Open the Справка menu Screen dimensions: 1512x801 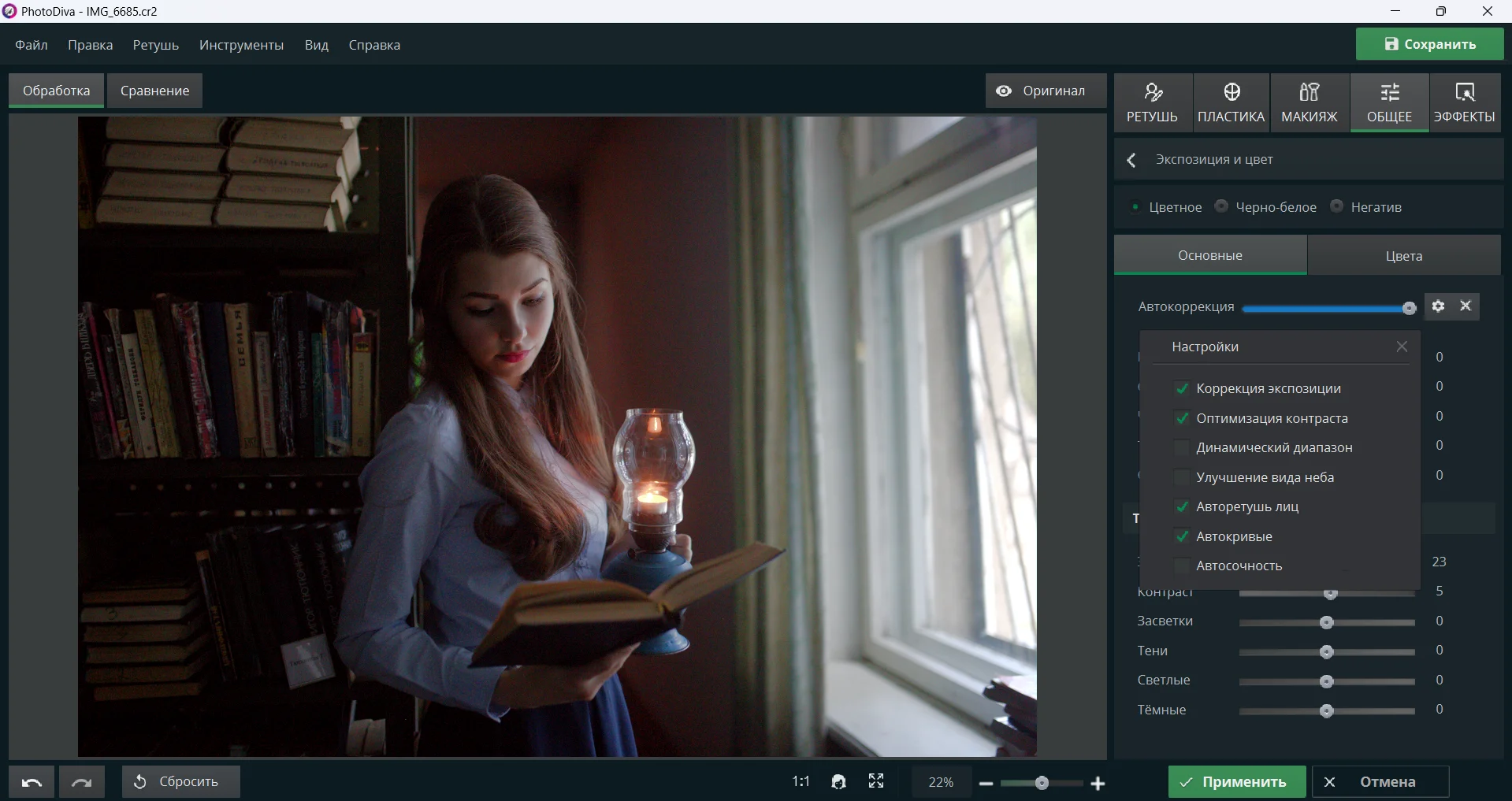click(x=374, y=45)
